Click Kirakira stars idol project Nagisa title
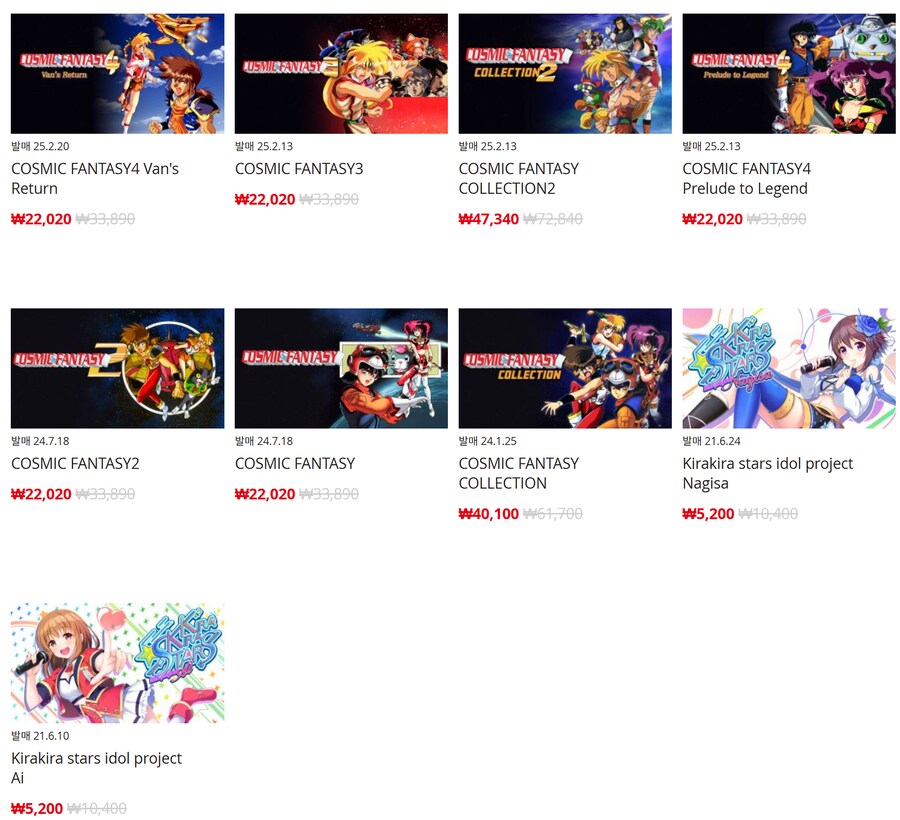This screenshot has height=820, width=900. [768, 473]
